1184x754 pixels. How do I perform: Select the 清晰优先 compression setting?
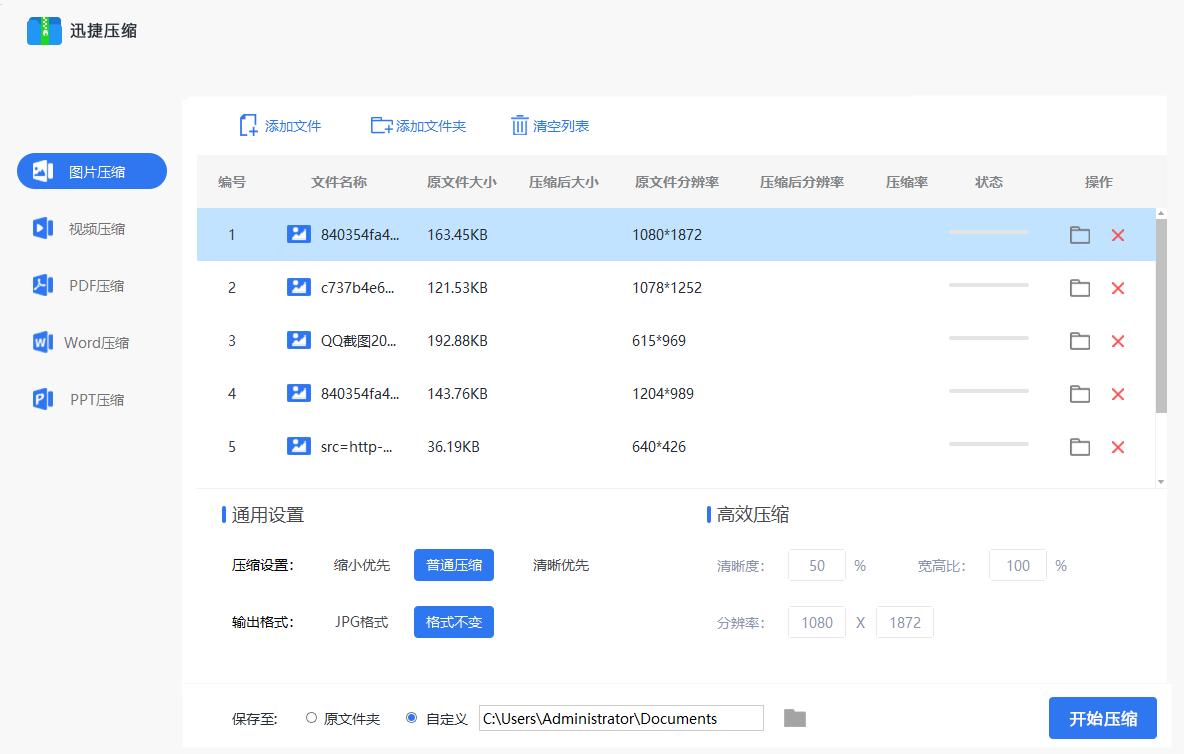point(561,565)
